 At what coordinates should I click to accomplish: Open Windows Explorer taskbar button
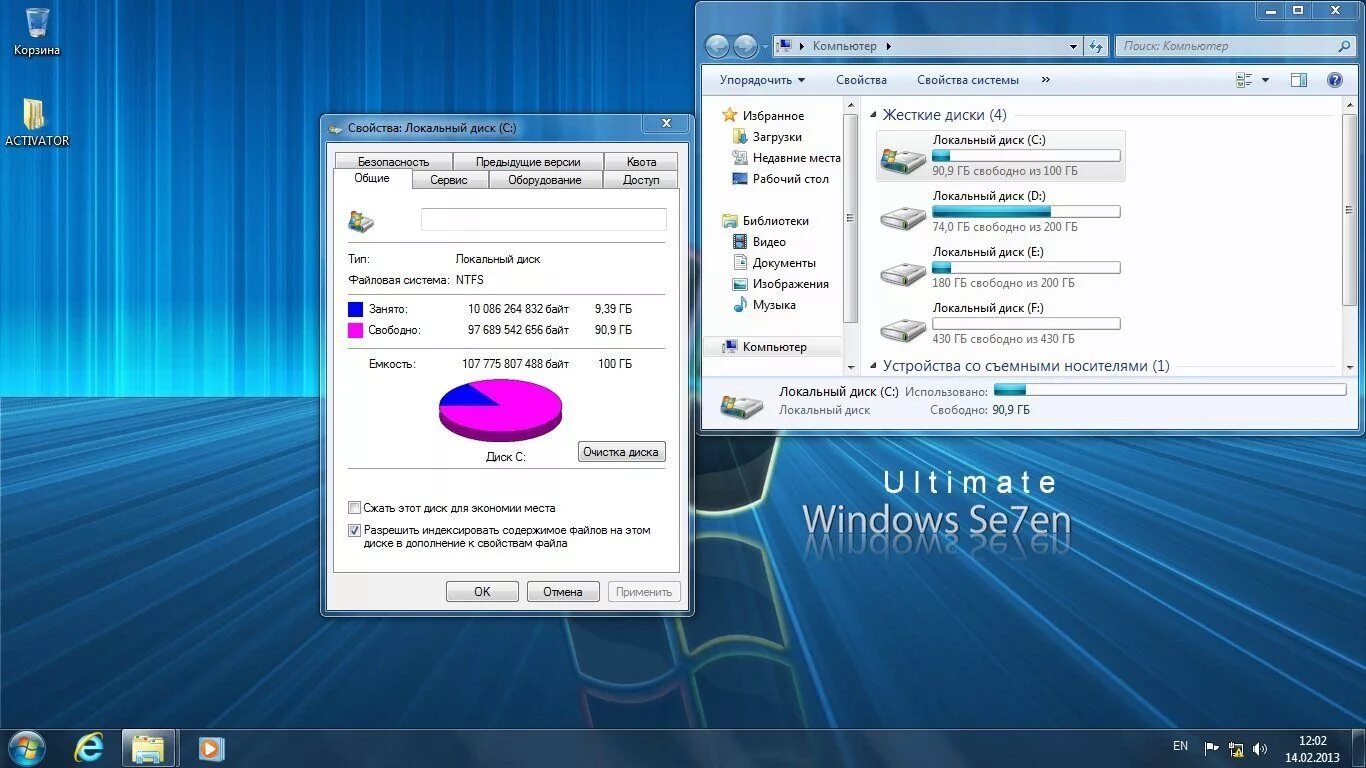point(148,748)
